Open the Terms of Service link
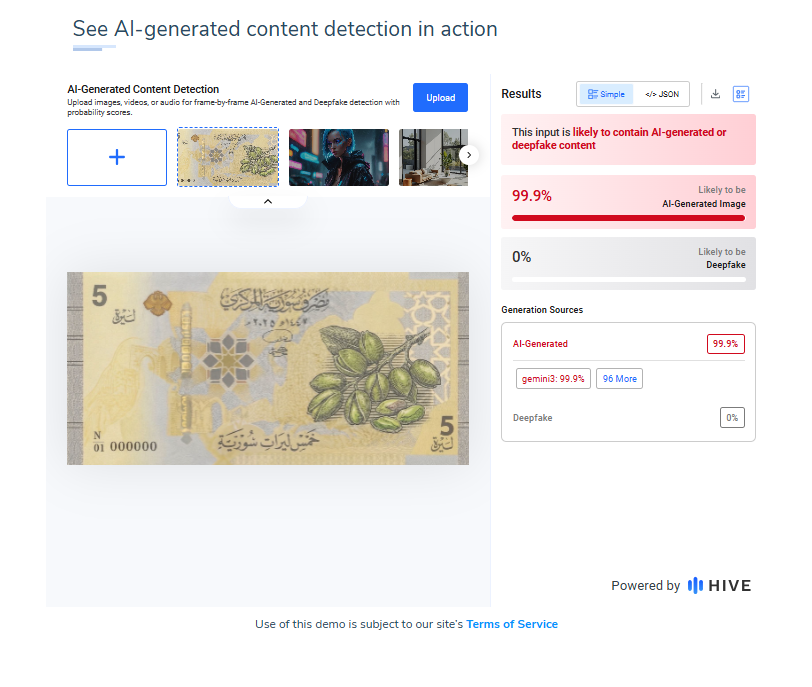This screenshot has height=687, width=812. click(512, 624)
